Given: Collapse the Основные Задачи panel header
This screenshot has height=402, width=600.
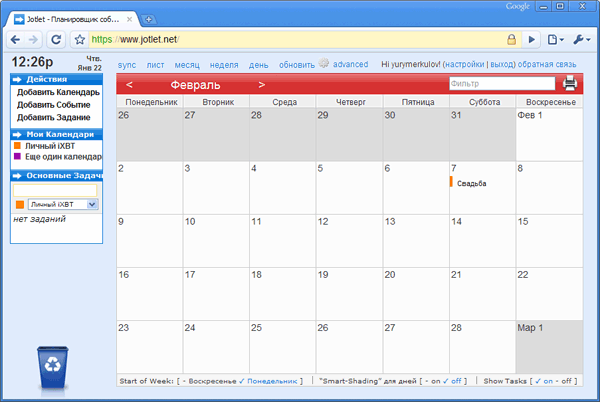Looking at the screenshot, I should (x=57, y=176).
